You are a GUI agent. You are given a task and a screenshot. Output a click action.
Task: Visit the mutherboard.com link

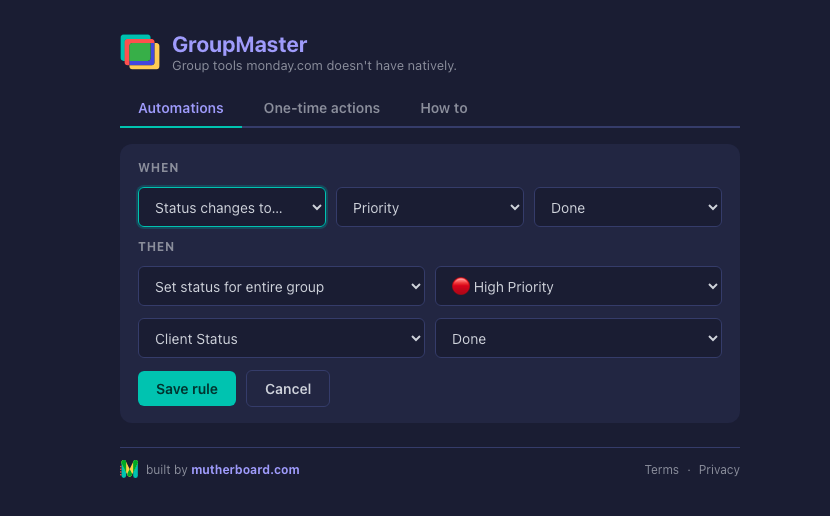coord(245,470)
